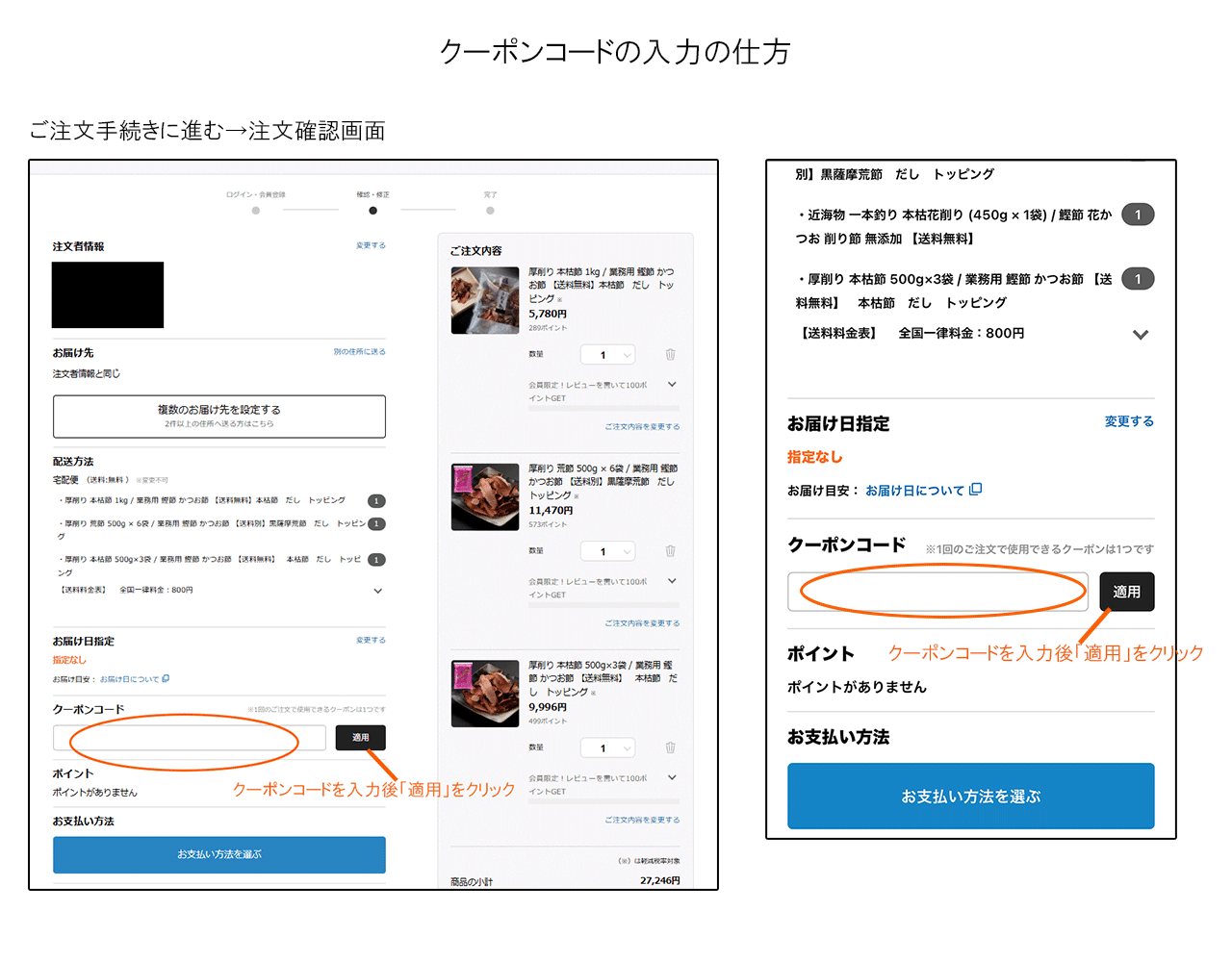Click external-link icon beside お届け日について in right panel
The width and height of the screenshot is (1232, 962).
[x=975, y=490]
